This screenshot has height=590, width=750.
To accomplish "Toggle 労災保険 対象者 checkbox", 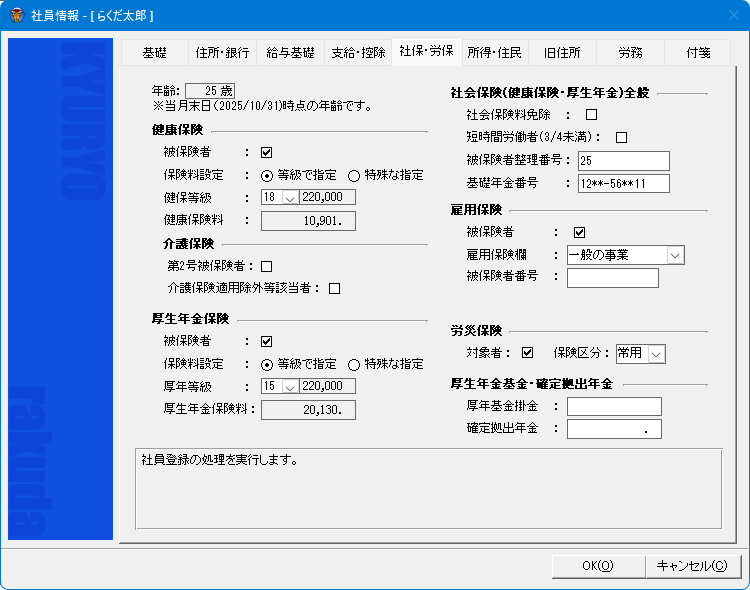I will click(527, 353).
